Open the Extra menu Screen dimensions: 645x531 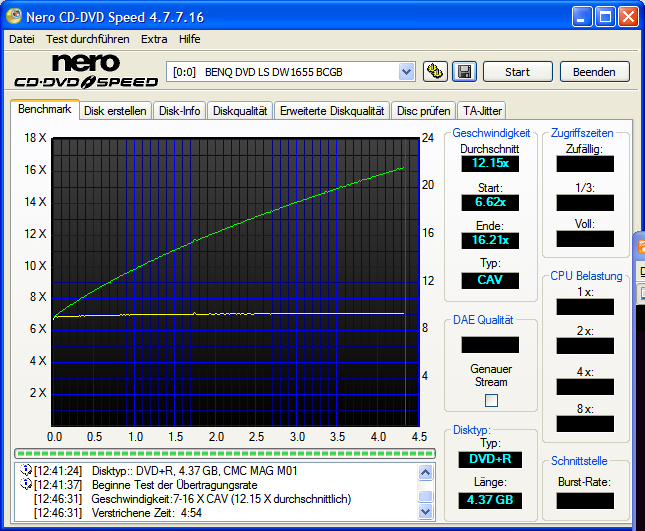[x=154, y=39]
